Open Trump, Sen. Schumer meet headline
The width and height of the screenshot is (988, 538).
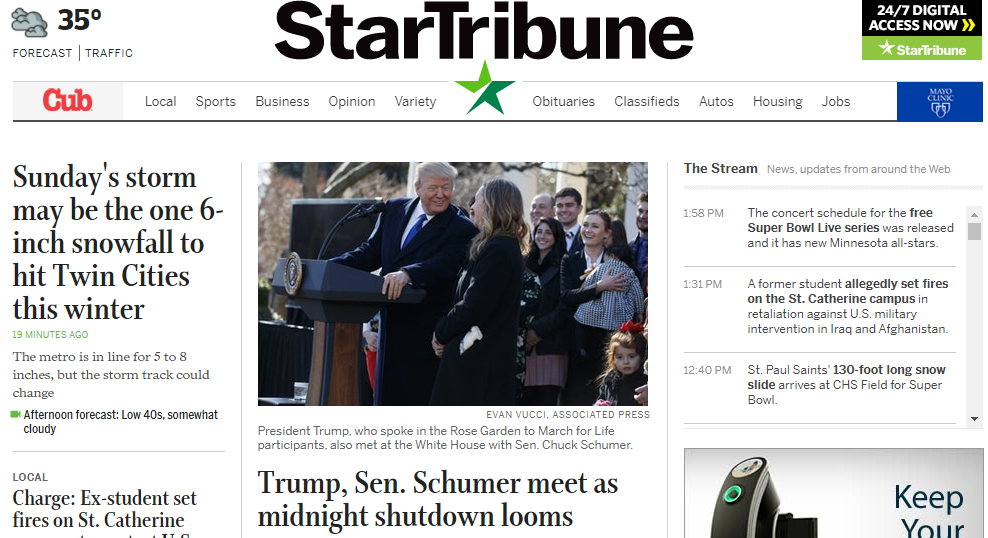[x=438, y=500]
